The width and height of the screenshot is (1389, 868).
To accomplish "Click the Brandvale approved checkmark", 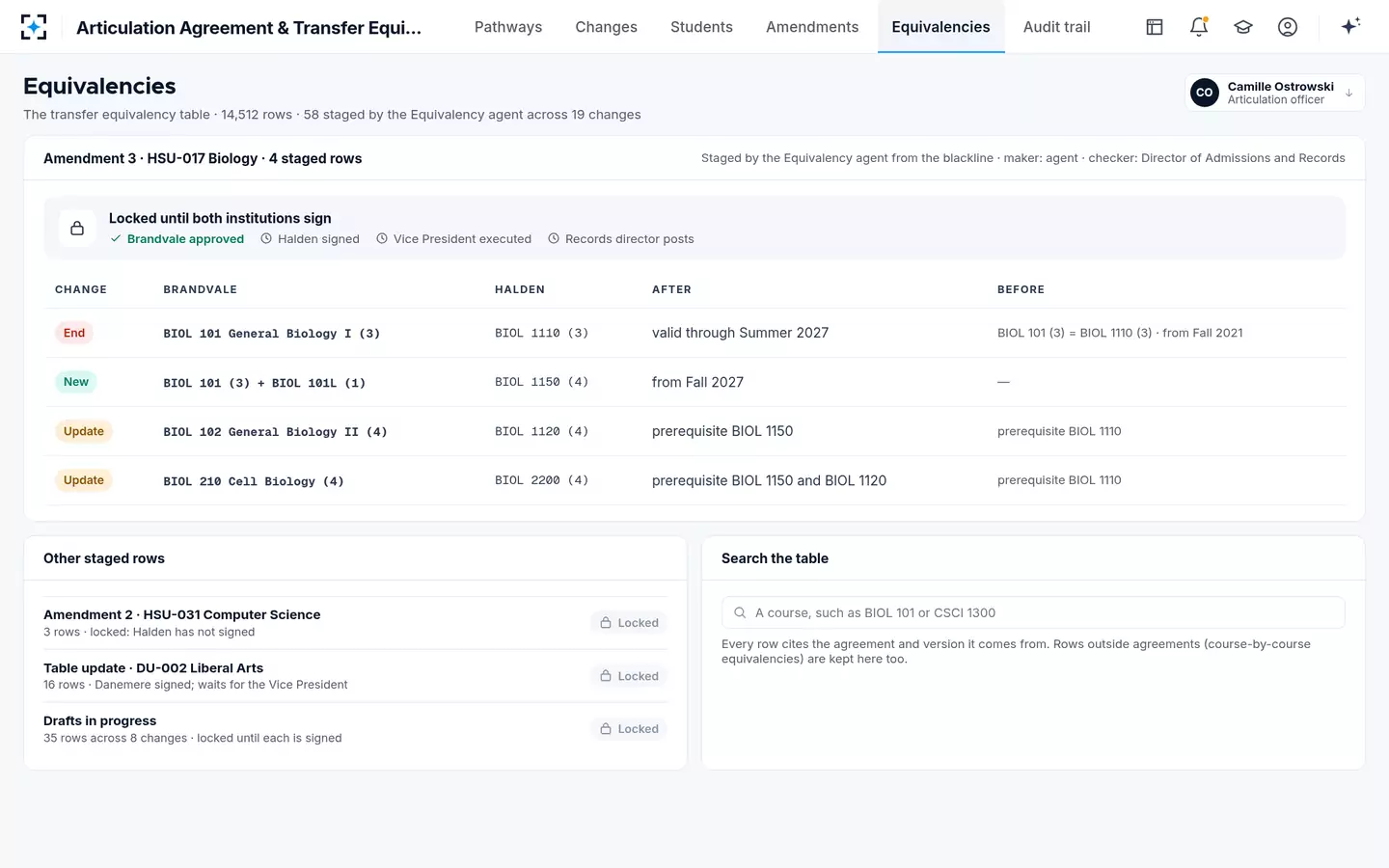I will pos(116,239).
